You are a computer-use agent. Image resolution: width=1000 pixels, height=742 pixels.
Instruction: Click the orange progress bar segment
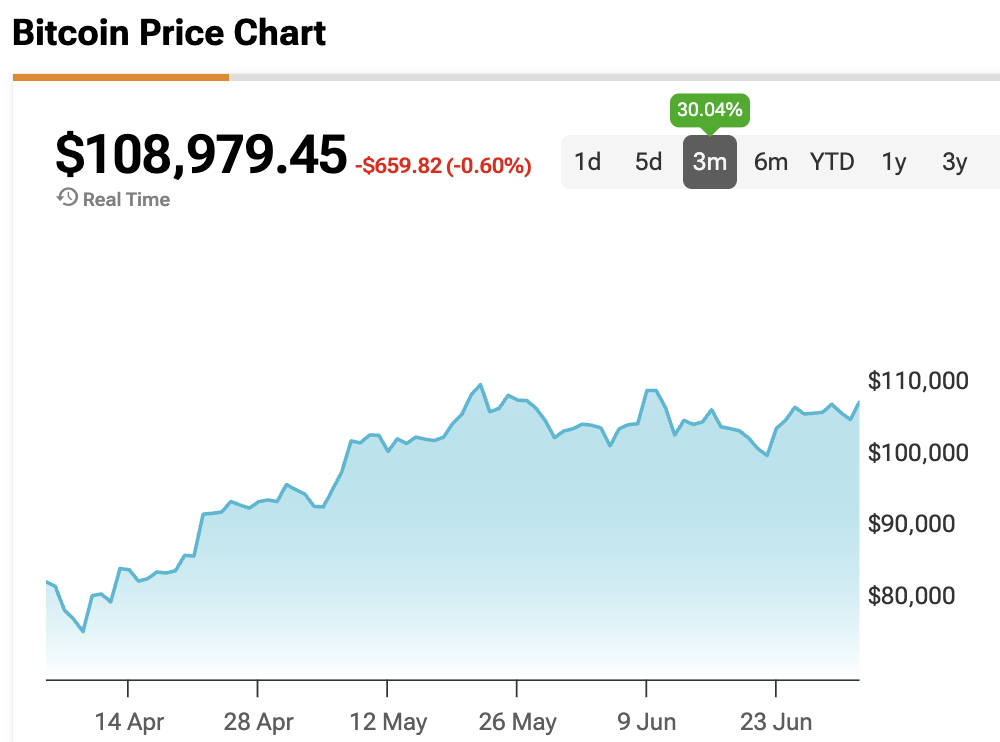click(120, 77)
